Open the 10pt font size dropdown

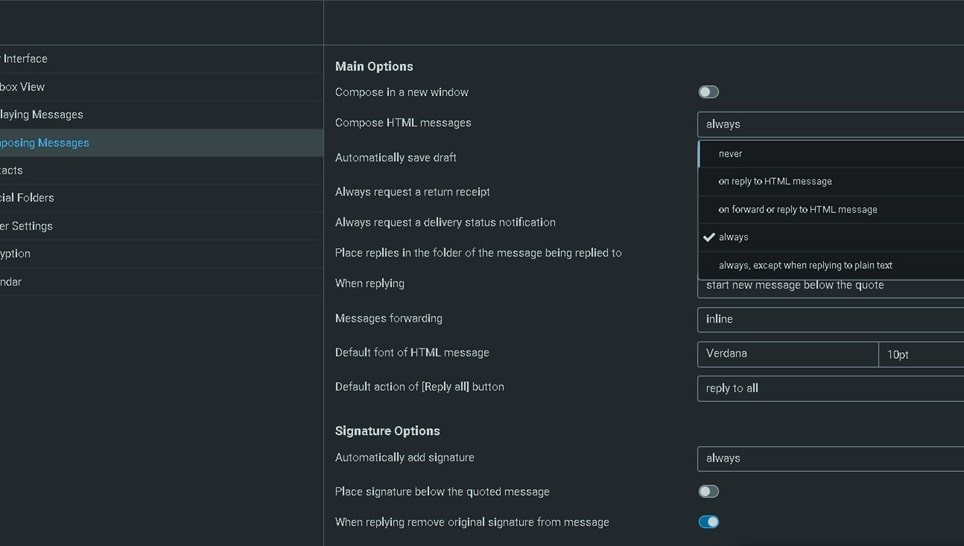coord(921,354)
